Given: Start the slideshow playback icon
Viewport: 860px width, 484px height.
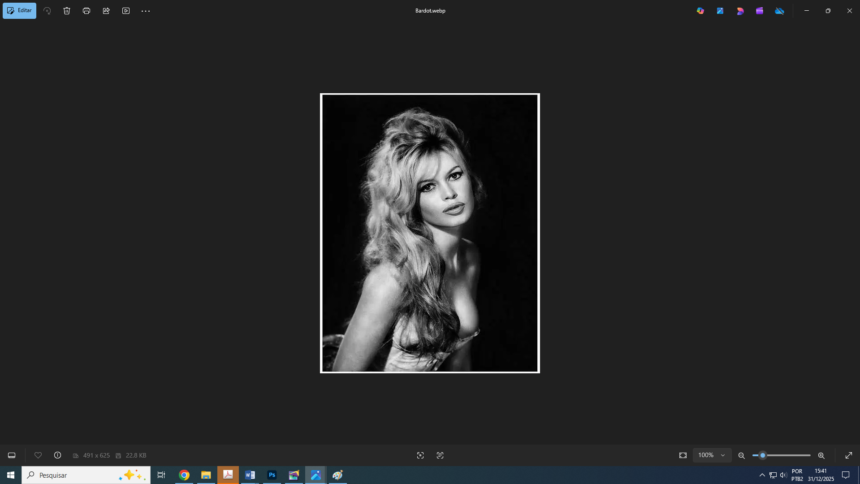Looking at the screenshot, I should pos(126,10).
